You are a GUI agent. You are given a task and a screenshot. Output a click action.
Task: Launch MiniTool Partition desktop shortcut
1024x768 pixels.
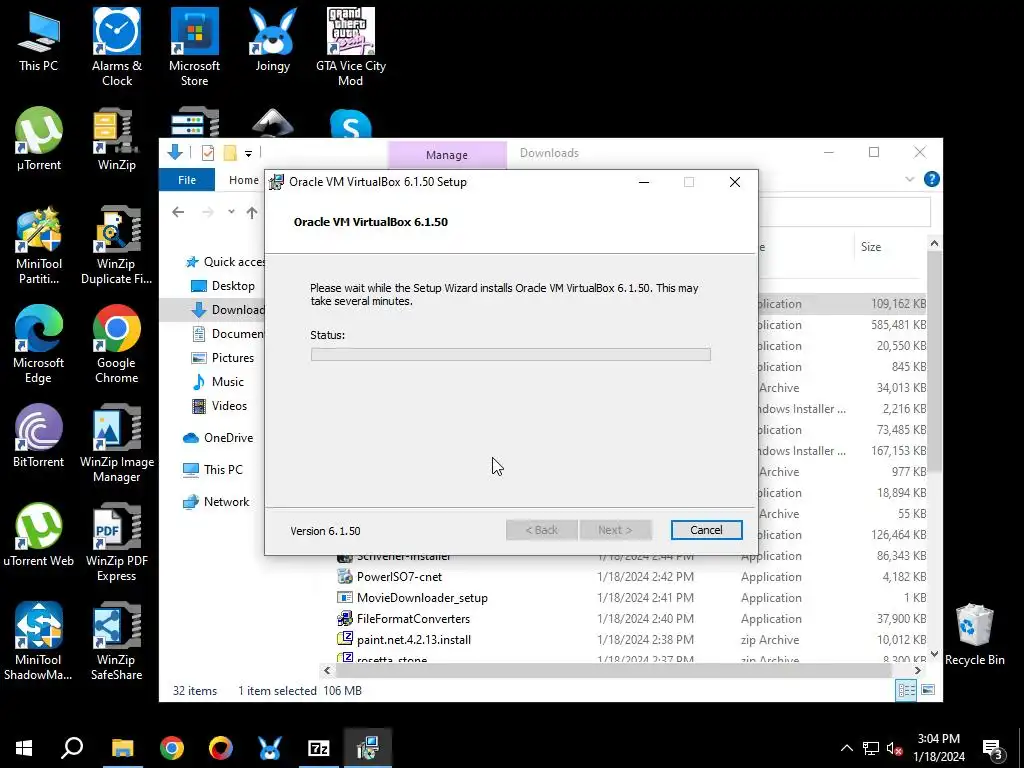point(39,246)
